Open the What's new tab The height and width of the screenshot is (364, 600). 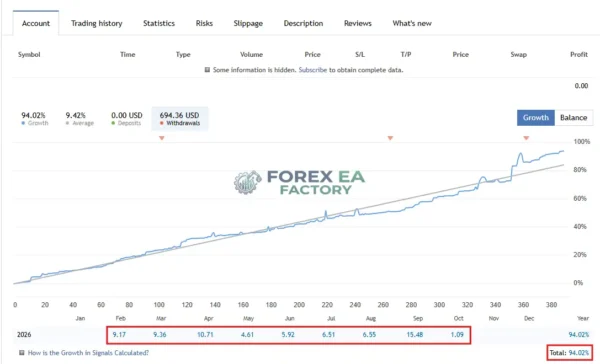(412, 23)
